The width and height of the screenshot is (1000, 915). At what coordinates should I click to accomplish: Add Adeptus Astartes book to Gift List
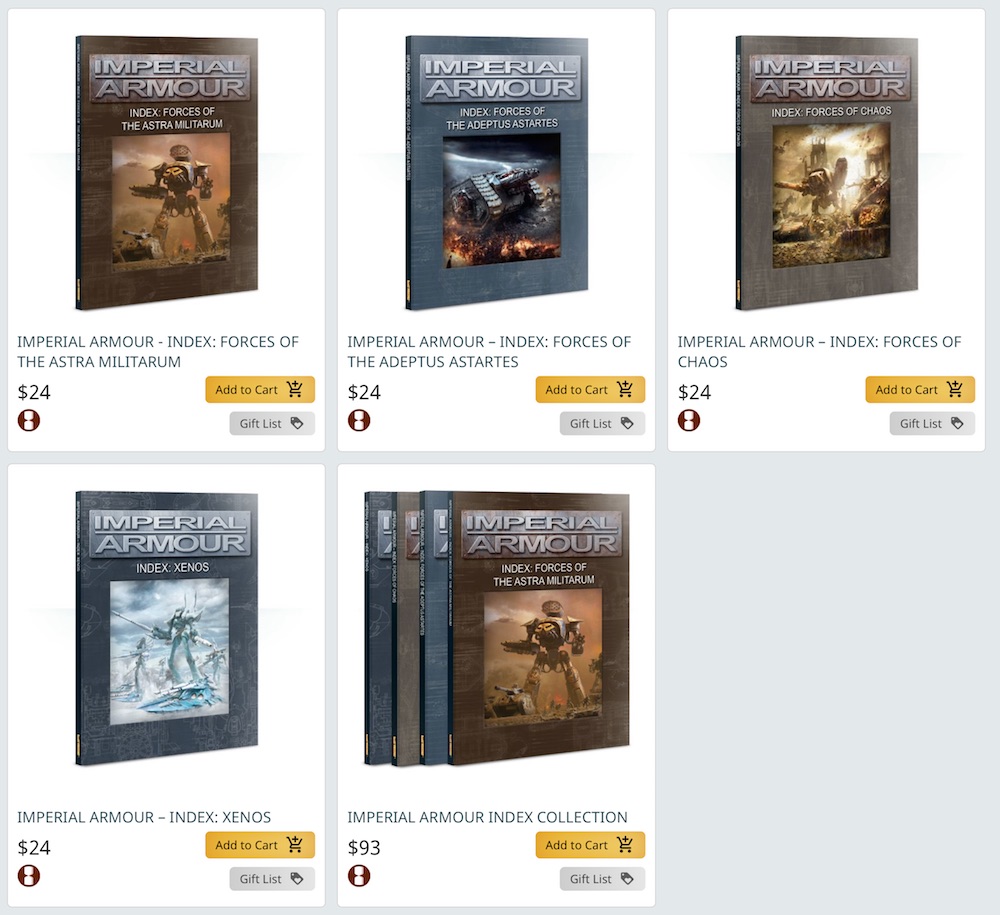[x=603, y=423]
